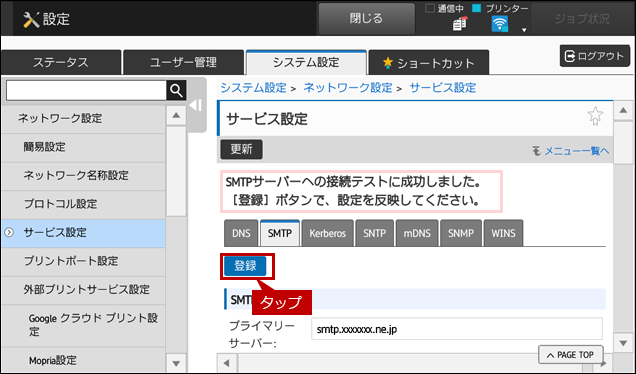This screenshot has height=374, width=636.
Task: Select the WINS service tab
Action: click(x=503, y=233)
